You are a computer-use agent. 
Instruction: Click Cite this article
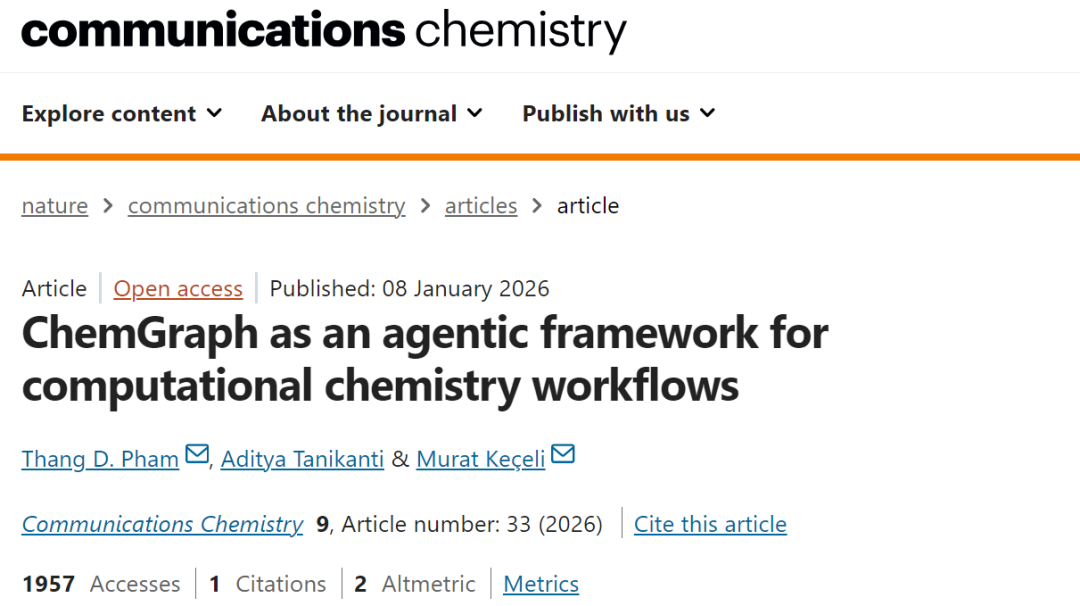tap(710, 524)
